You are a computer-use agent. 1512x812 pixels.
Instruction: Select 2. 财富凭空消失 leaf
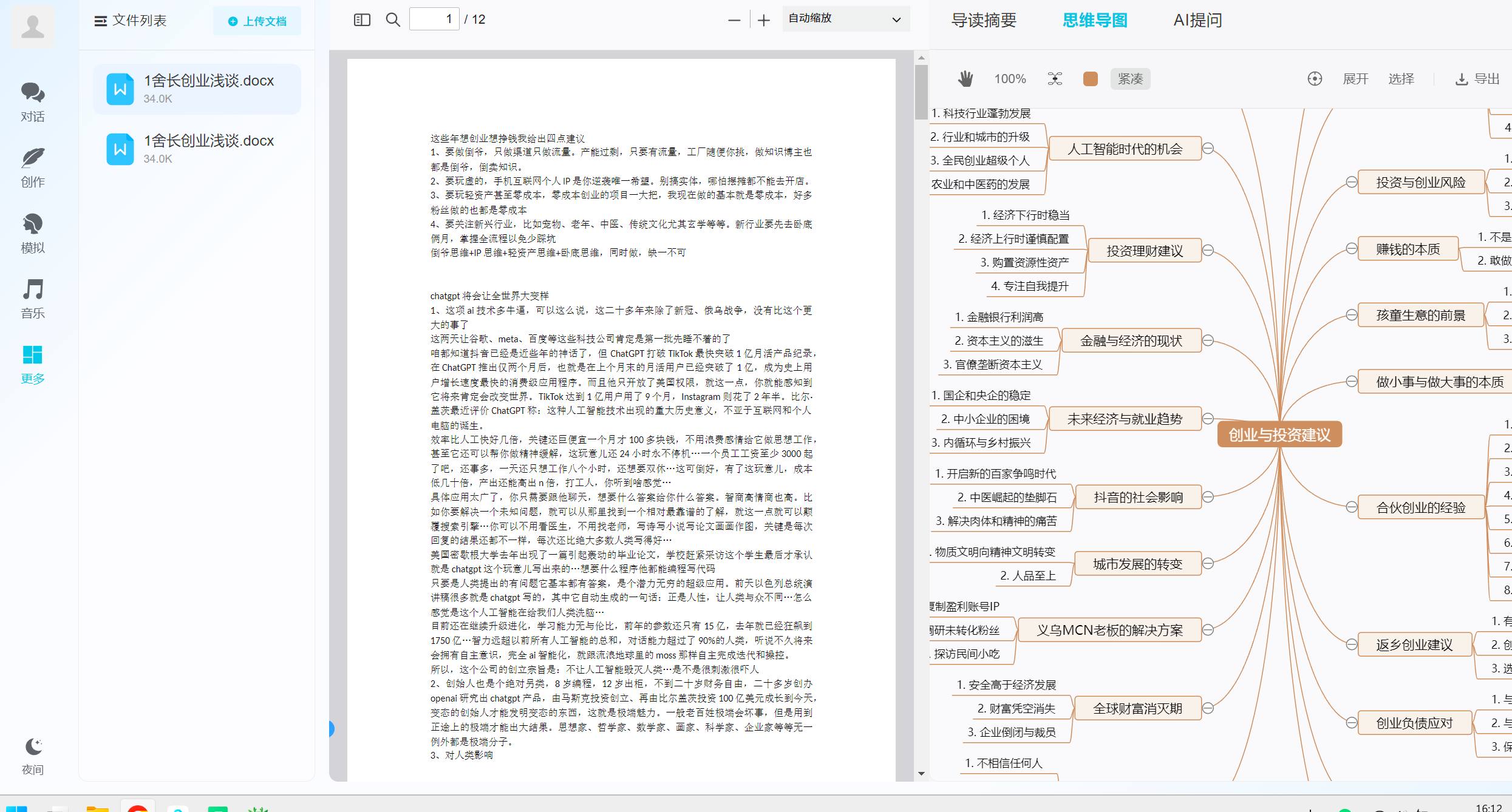(1017, 708)
